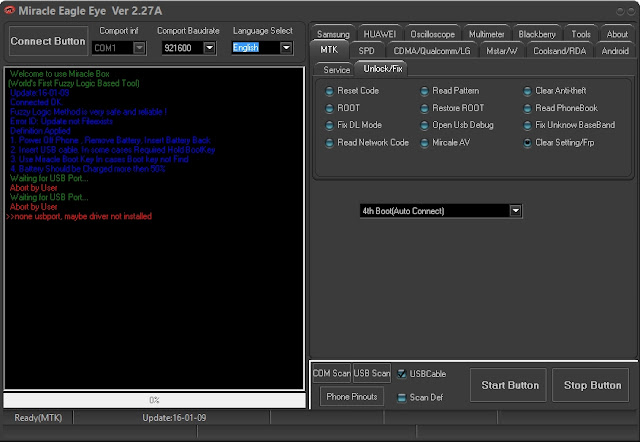Switch to the Samsung tab
Image resolution: width=640 pixels, height=442 pixels.
click(x=333, y=34)
